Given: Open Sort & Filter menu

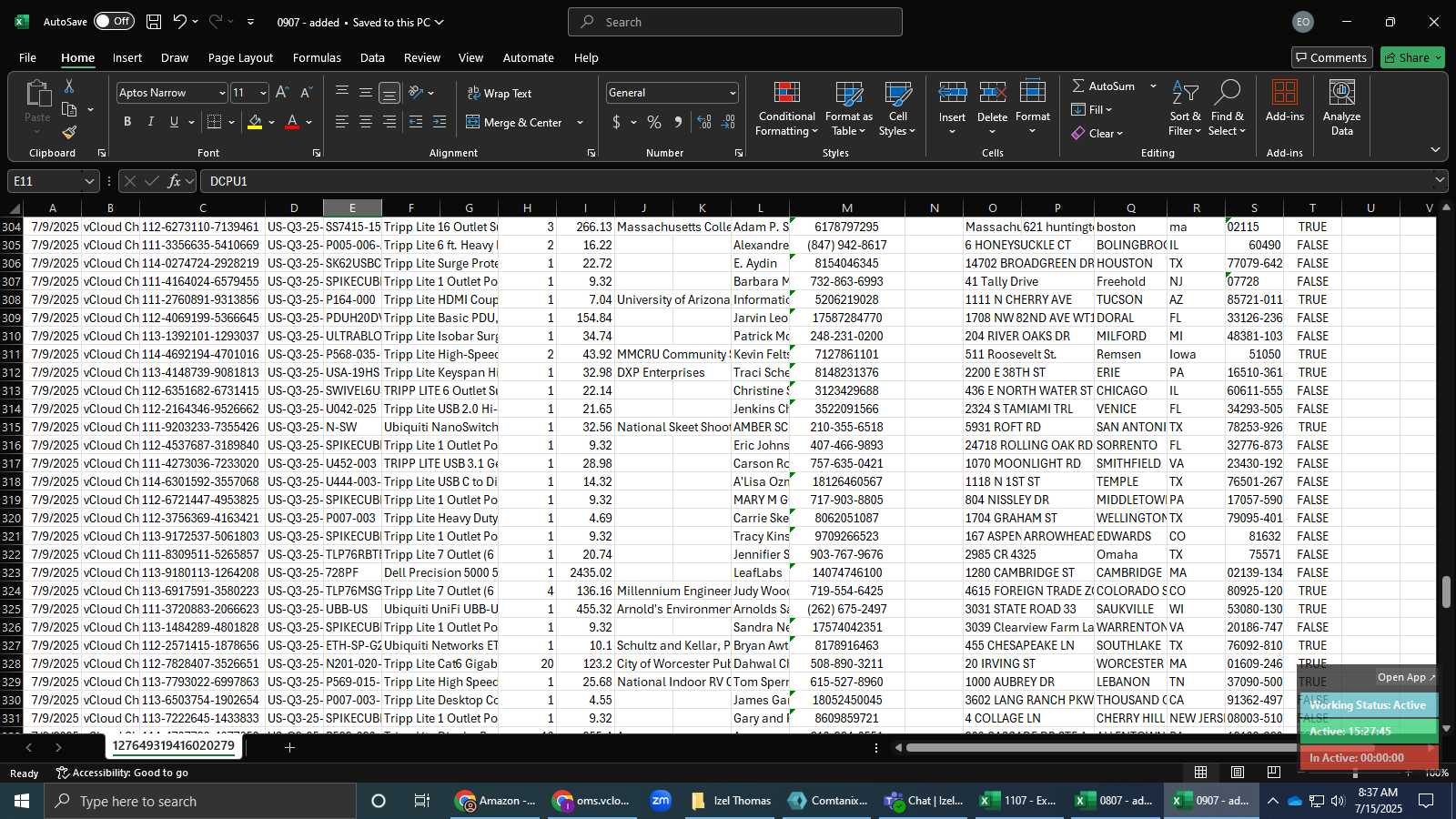Looking at the screenshot, I should click(1185, 108).
